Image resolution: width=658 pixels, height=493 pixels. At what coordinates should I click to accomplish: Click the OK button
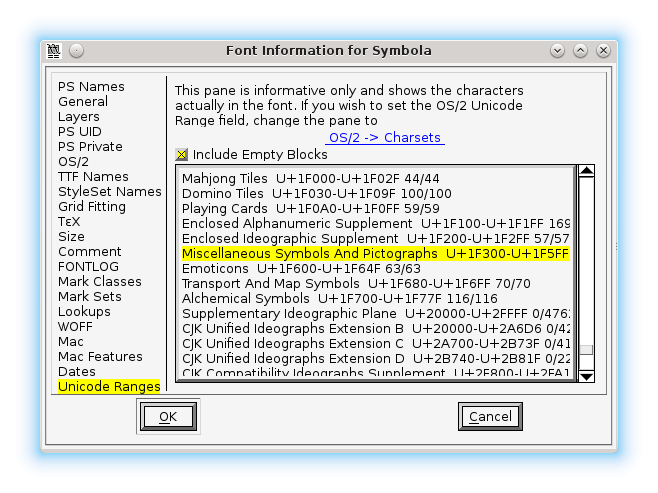(x=168, y=417)
